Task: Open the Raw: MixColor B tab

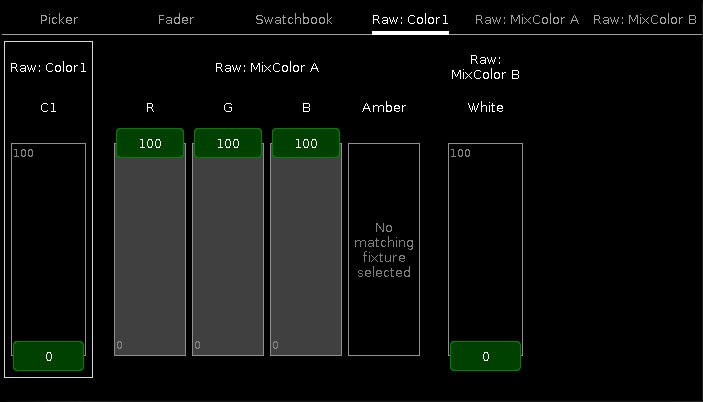Action: 644,19
